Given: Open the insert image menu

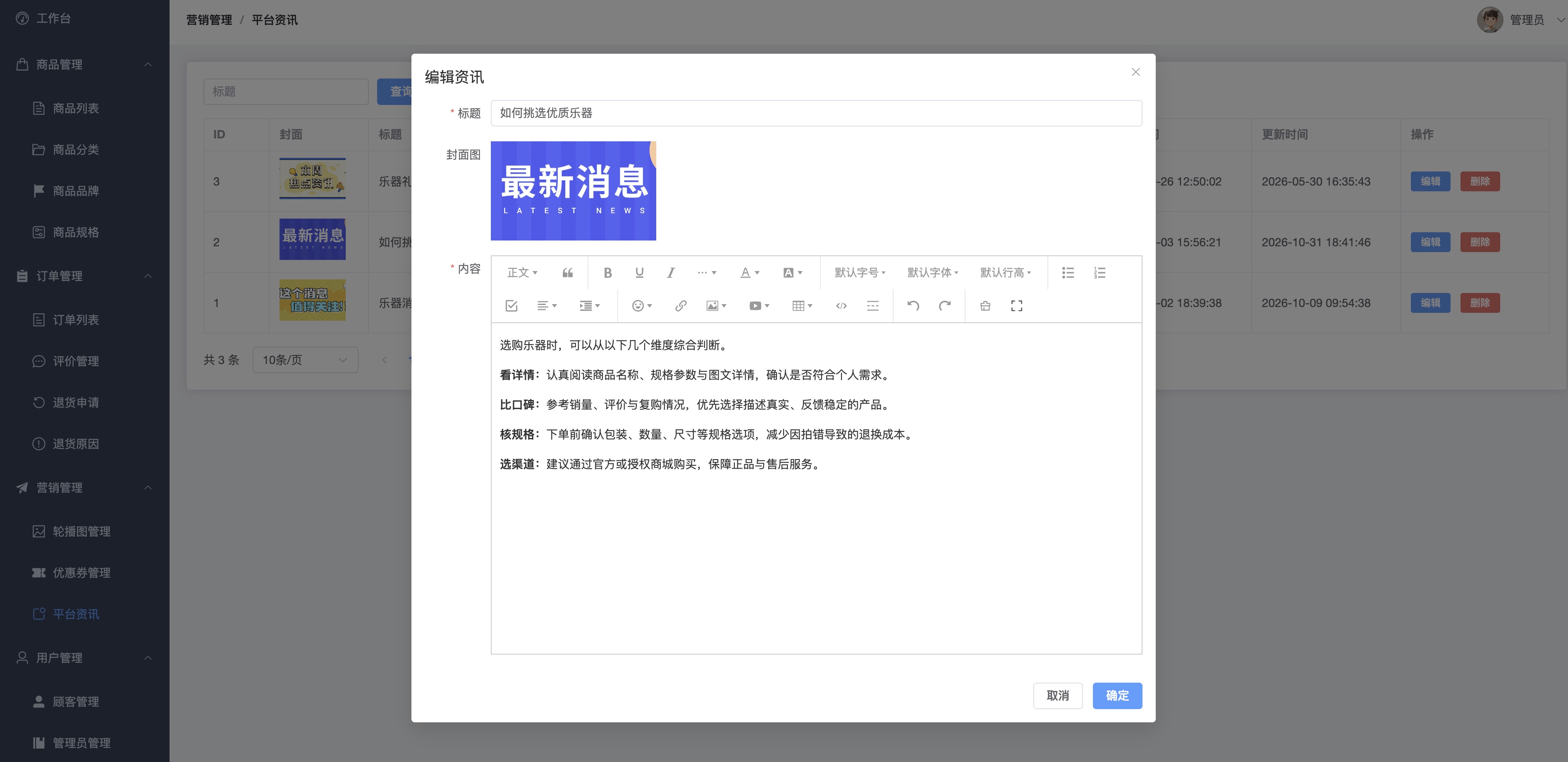Looking at the screenshot, I should click(x=717, y=305).
